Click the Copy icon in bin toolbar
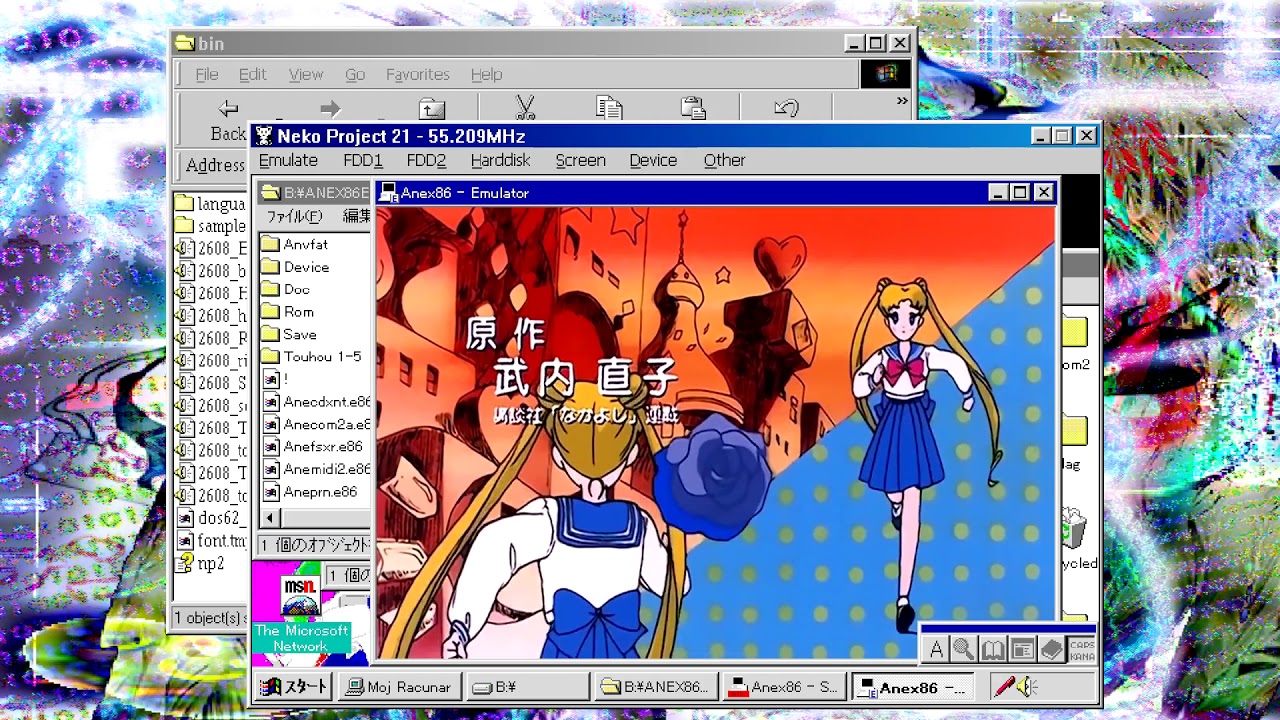 tap(609, 107)
